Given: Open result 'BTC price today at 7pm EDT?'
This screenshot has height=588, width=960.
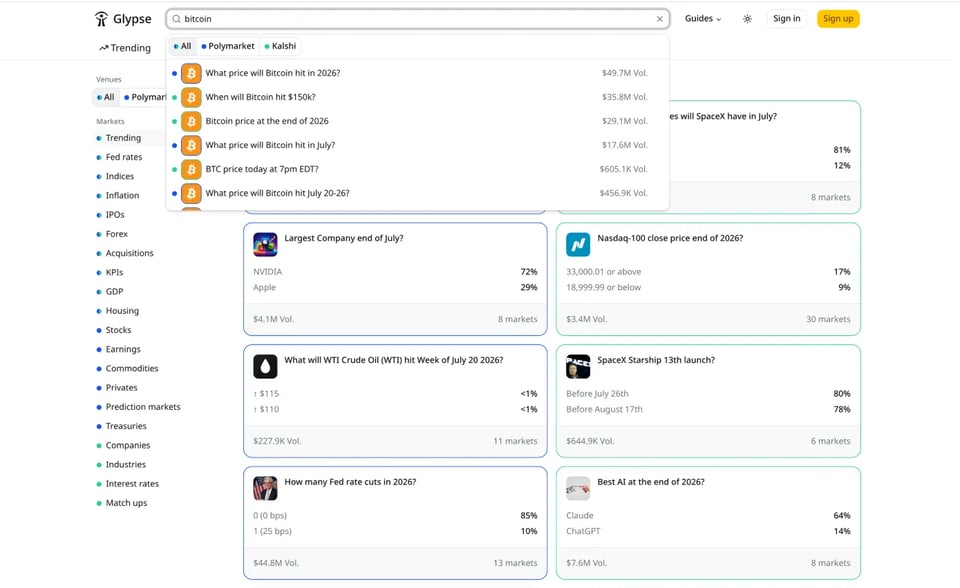Looking at the screenshot, I should 418,169.
